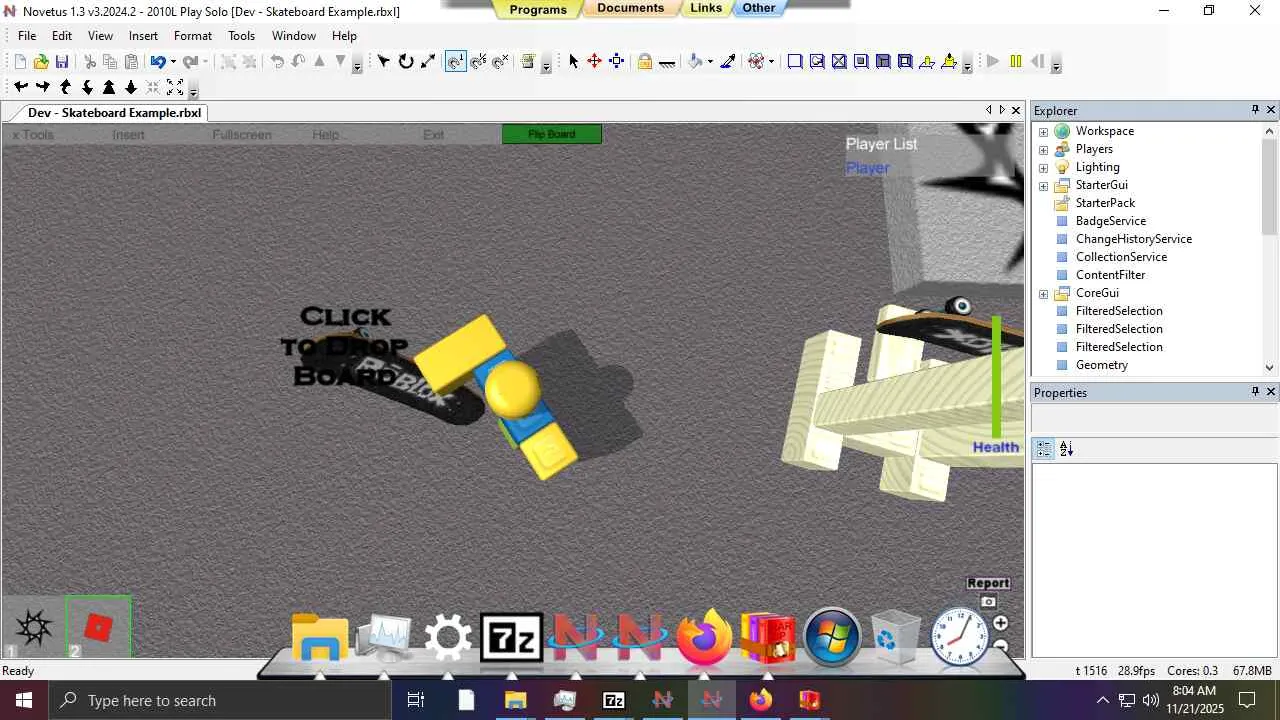Screen dimensions: 1280x720
Task: Open the camera toolbar overflow options arrow
Action: tap(193, 89)
